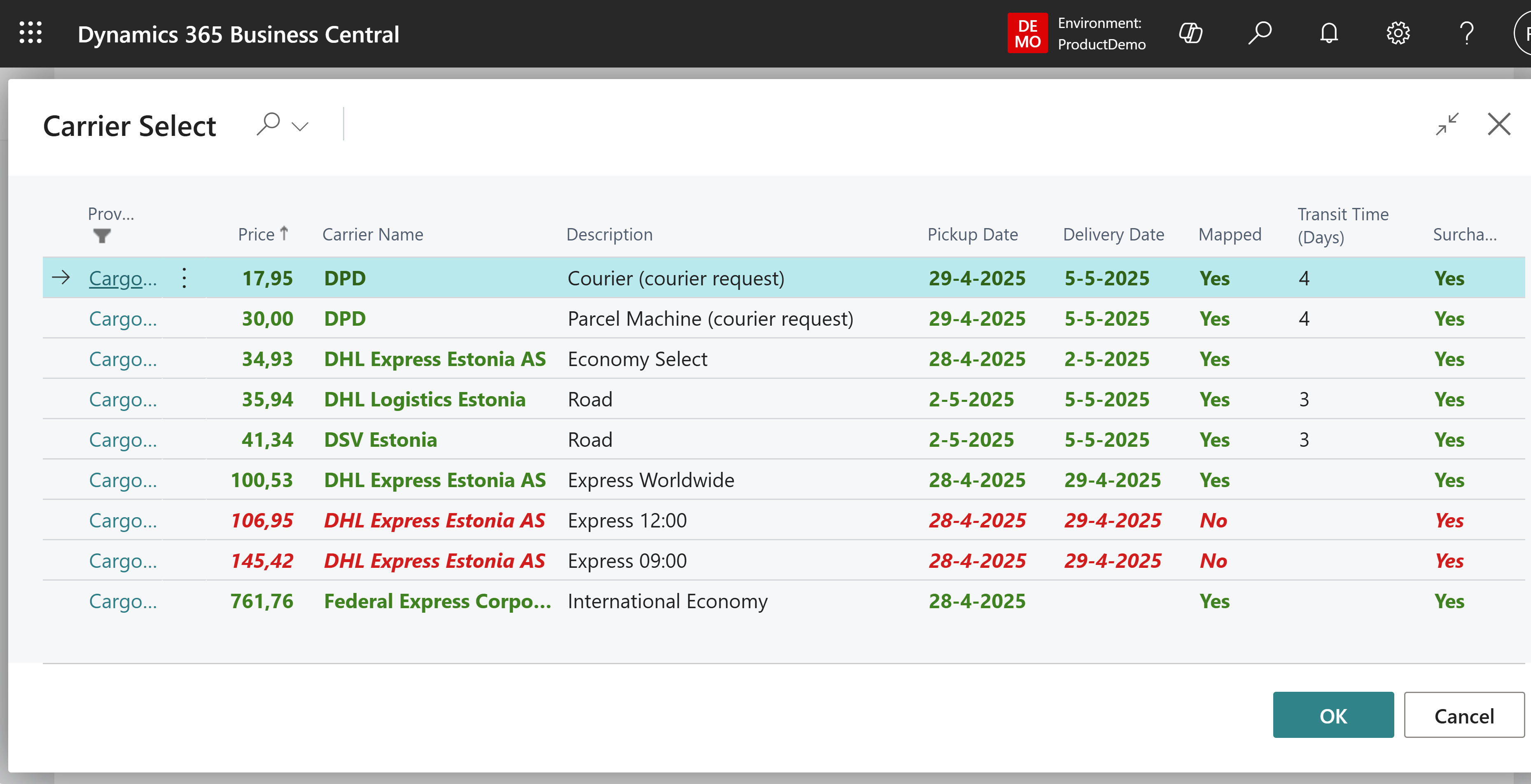Open Cargo... link in 17,95 row
1531x784 pixels.
click(x=123, y=278)
